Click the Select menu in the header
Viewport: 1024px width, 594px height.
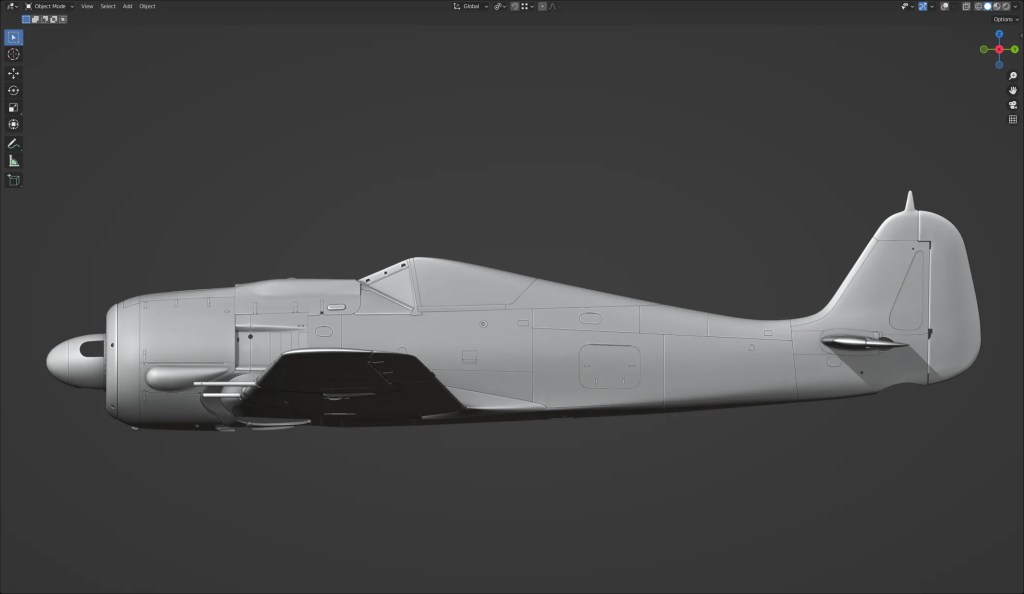(x=107, y=6)
